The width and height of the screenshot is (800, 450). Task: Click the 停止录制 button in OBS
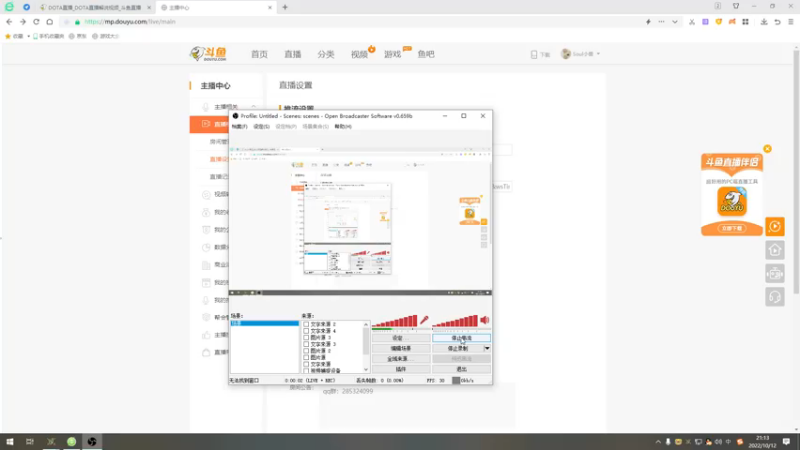(458, 348)
